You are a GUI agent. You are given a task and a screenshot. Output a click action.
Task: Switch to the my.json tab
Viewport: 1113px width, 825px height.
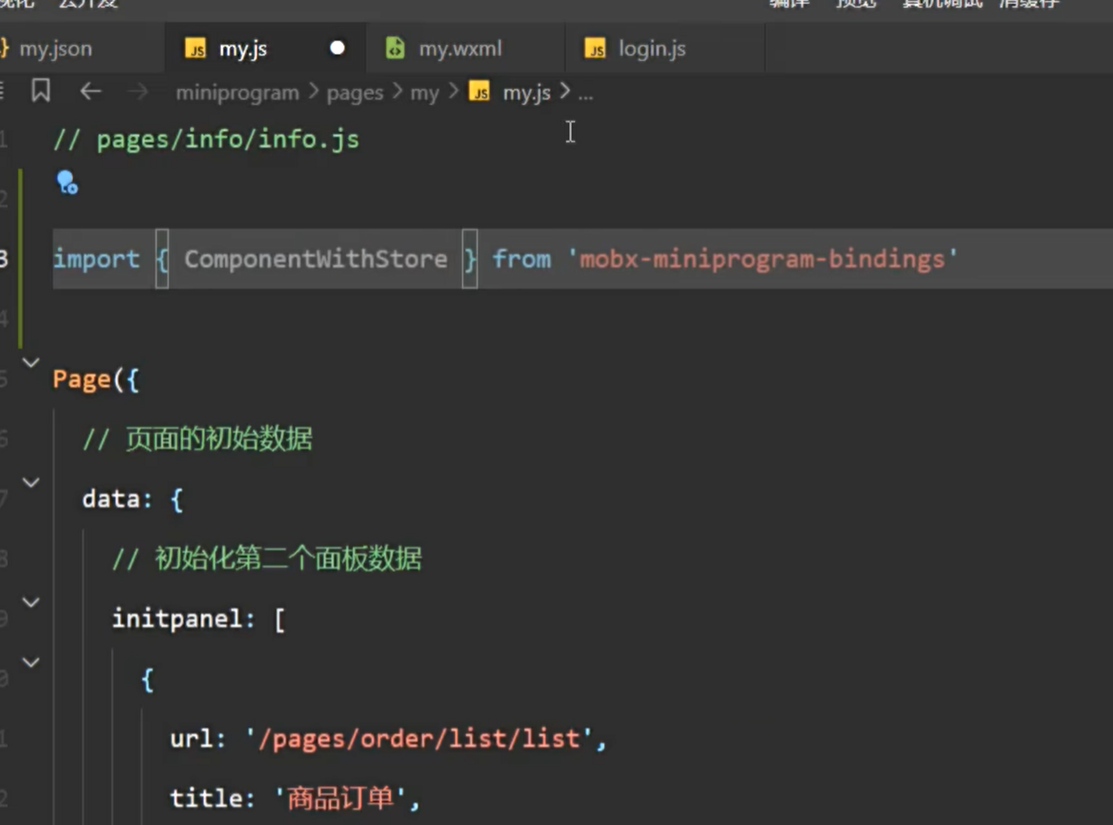(x=55, y=49)
